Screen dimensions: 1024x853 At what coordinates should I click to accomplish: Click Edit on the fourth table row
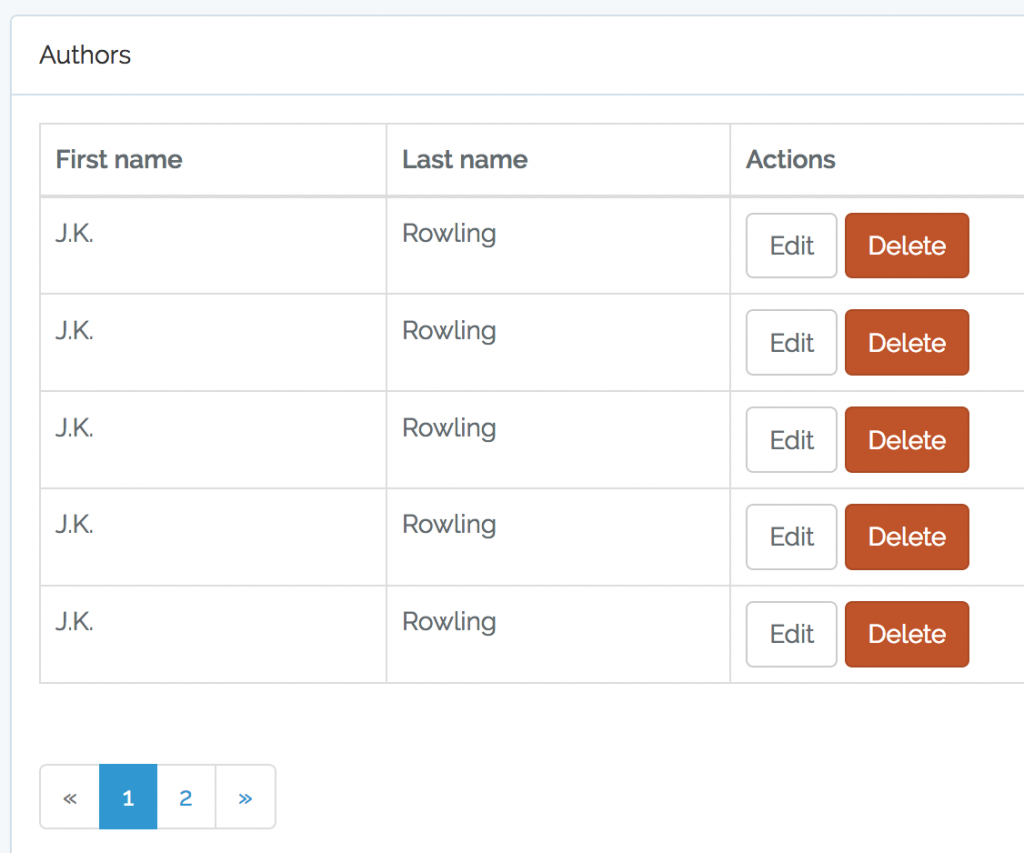(x=791, y=536)
